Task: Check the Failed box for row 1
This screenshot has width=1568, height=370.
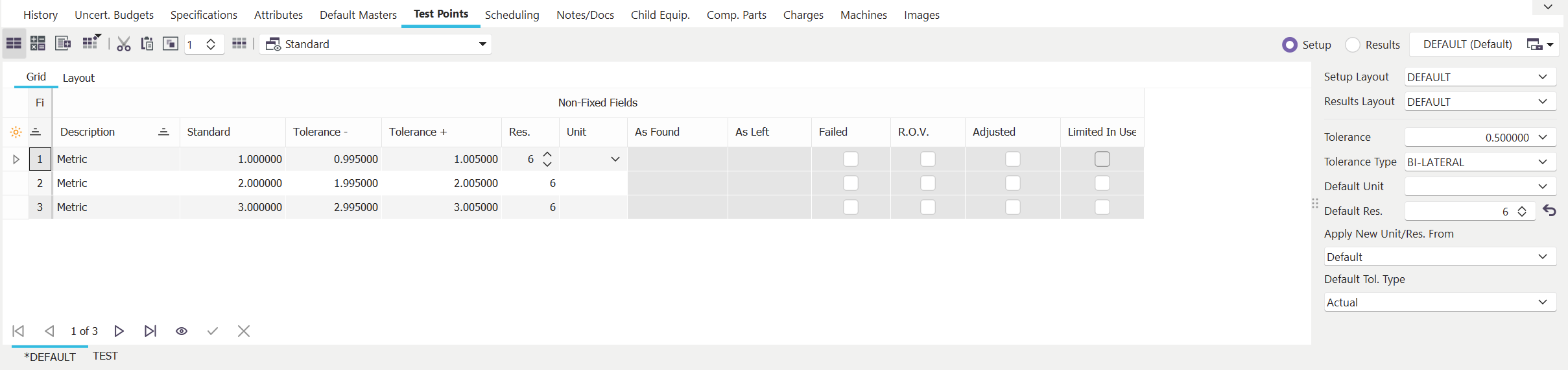Action: (851, 159)
